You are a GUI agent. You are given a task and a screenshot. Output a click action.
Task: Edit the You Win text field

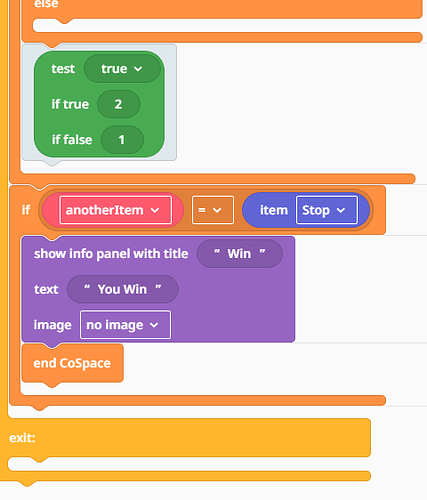point(123,289)
